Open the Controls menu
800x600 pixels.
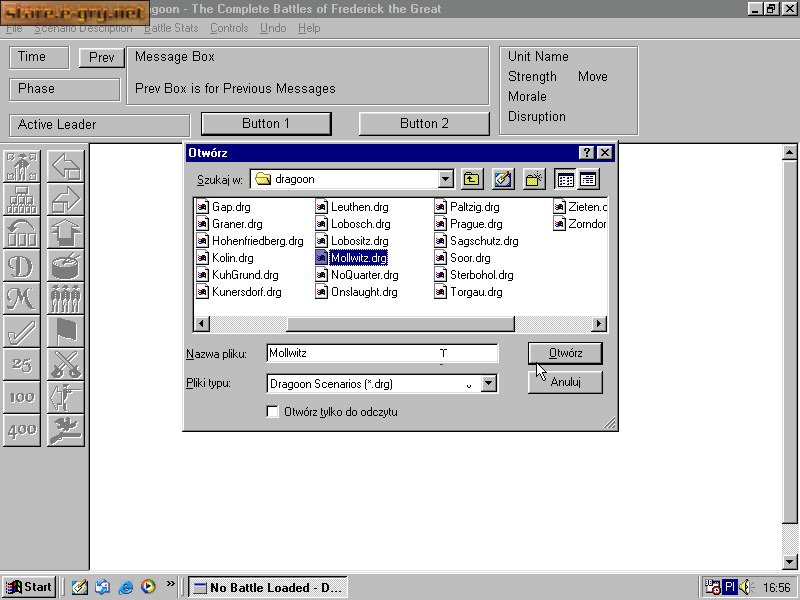tap(229, 28)
